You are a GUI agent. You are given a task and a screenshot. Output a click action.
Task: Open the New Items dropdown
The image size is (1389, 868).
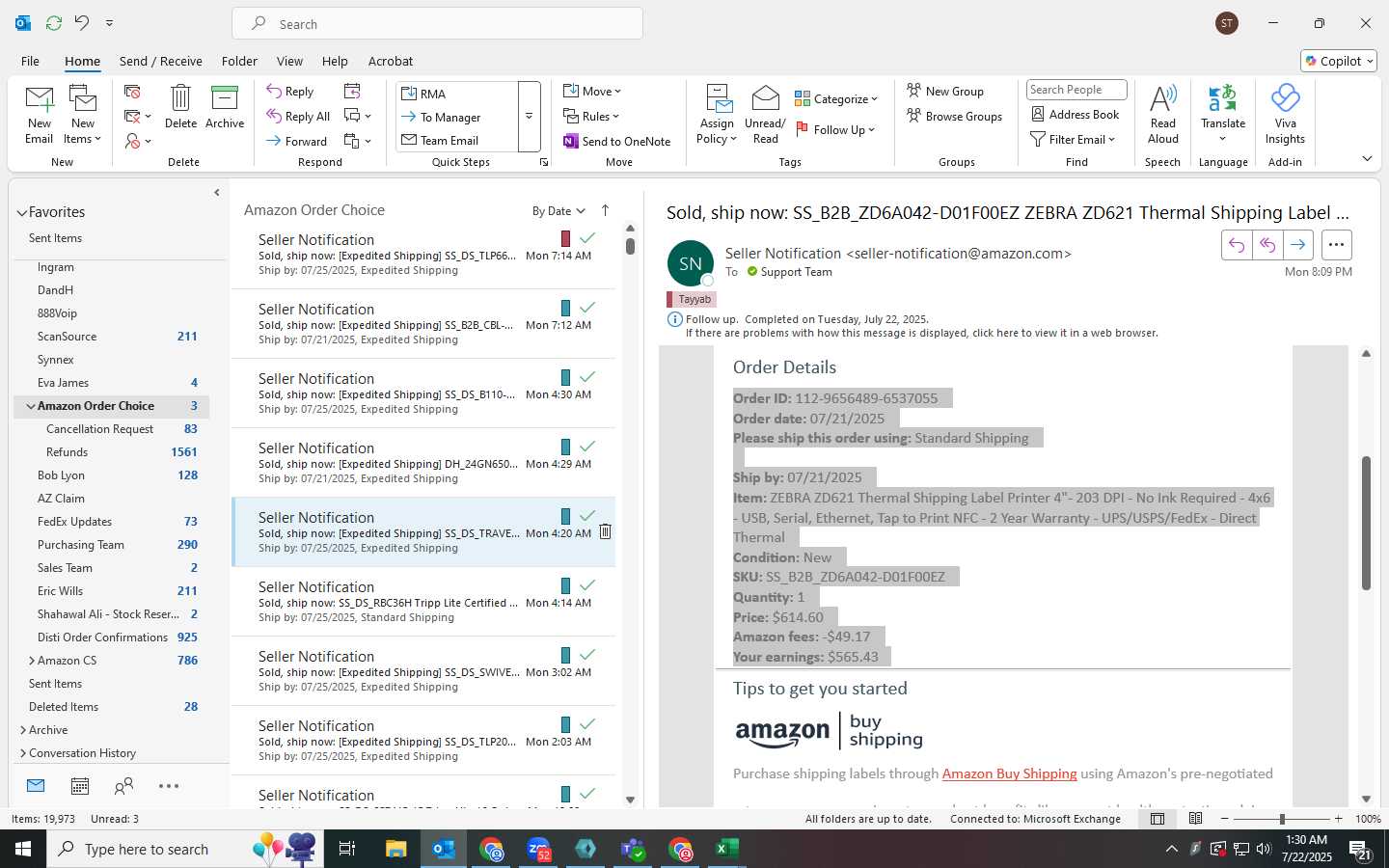tap(83, 132)
